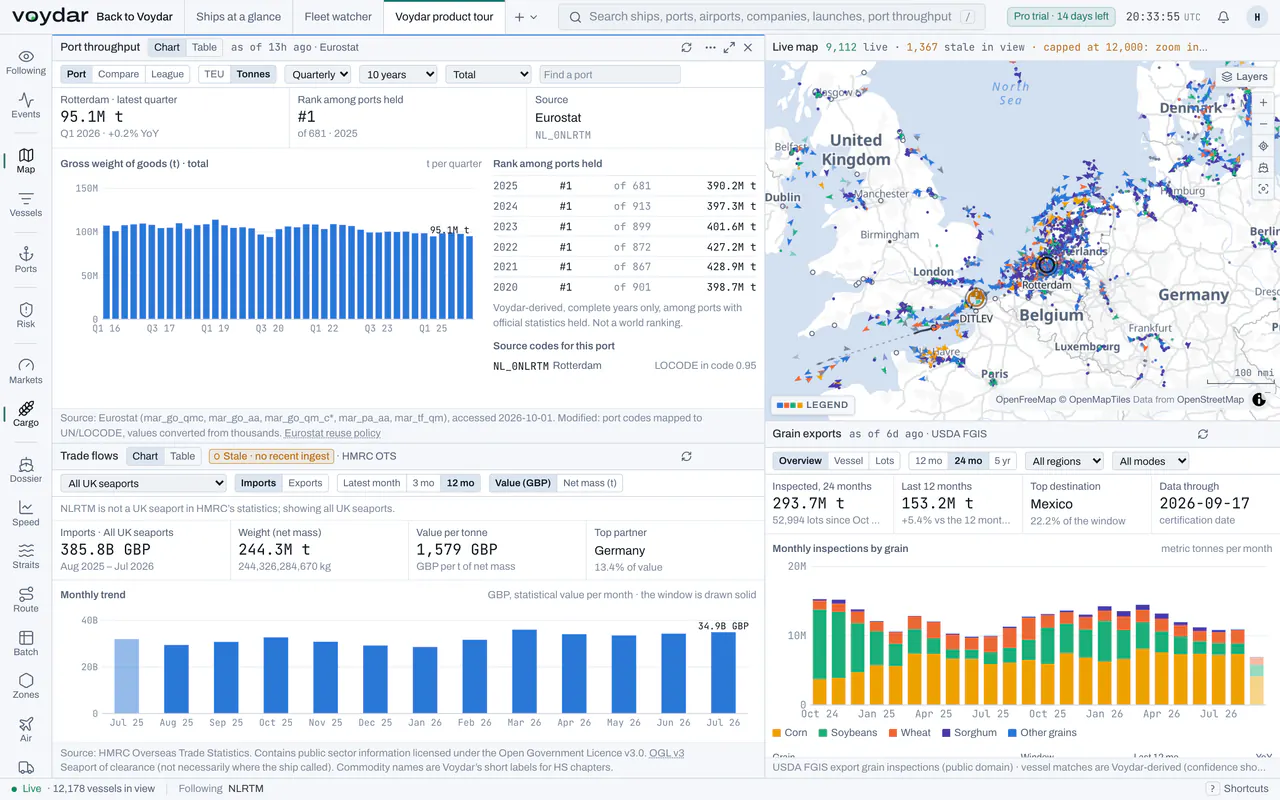The height and width of the screenshot is (800, 1280).
Task: Open the OpenStreetMap attribution link
Action: pos(1210,400)
